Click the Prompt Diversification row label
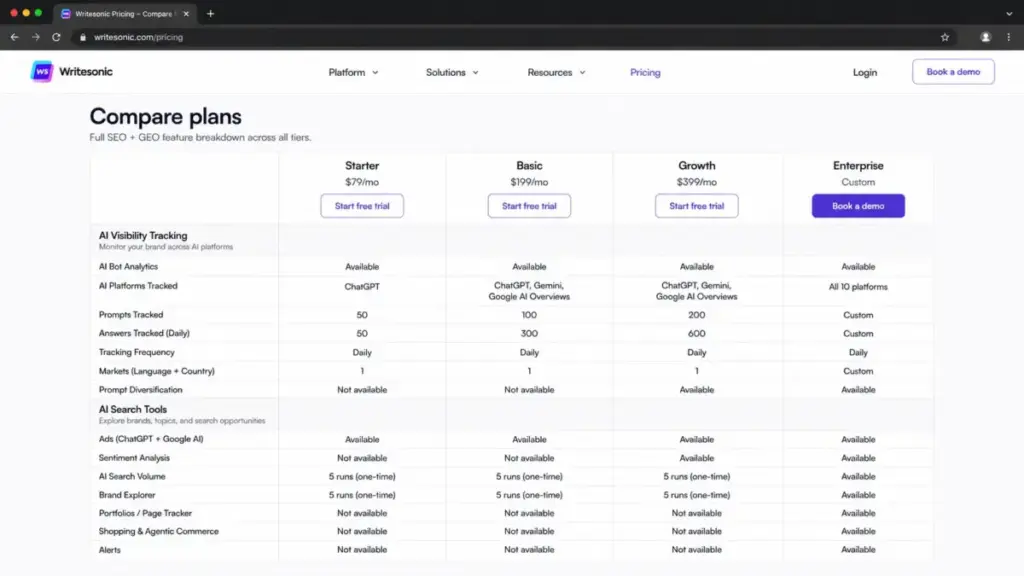 point(140,390)
